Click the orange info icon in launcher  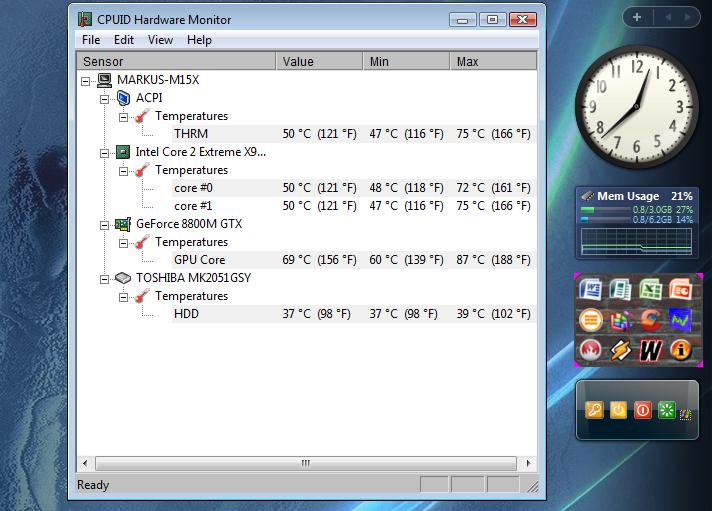(680, 350)
